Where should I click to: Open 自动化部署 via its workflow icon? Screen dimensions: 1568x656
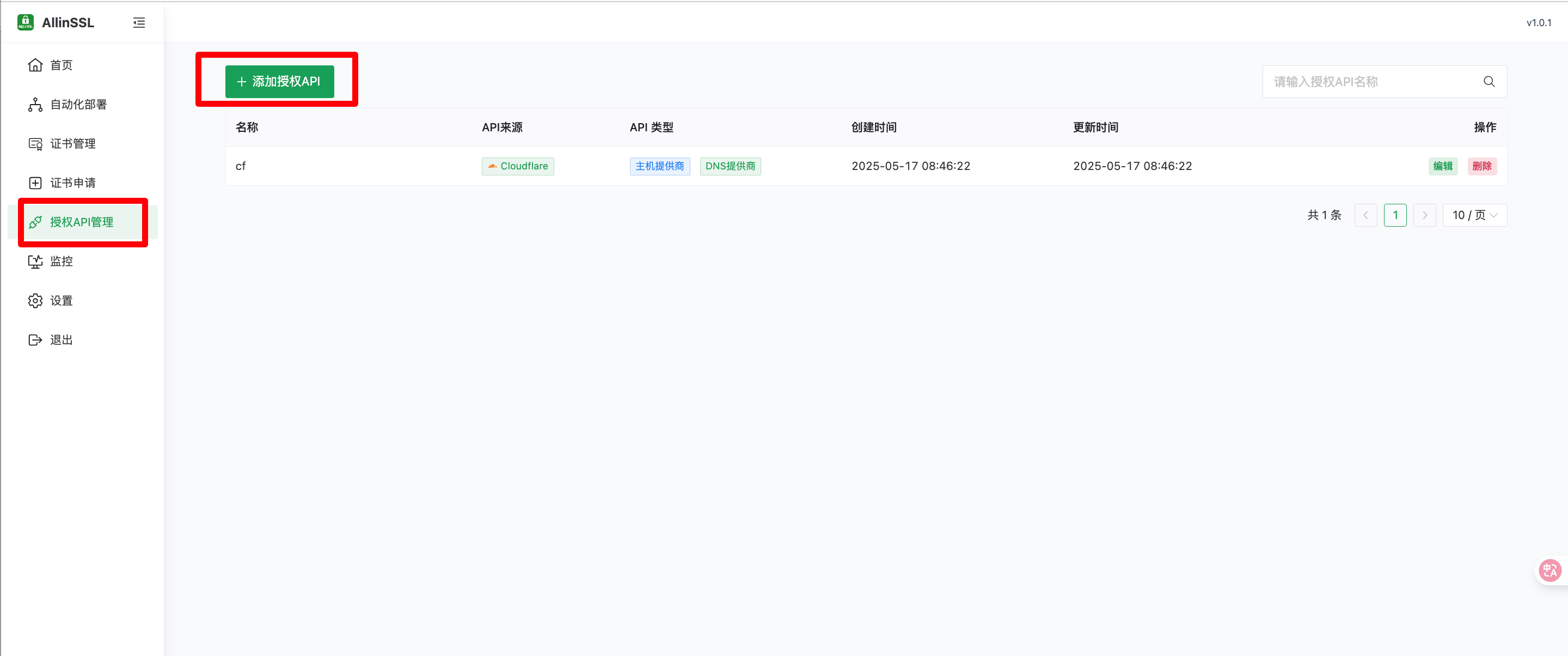[x=35, y=105]
